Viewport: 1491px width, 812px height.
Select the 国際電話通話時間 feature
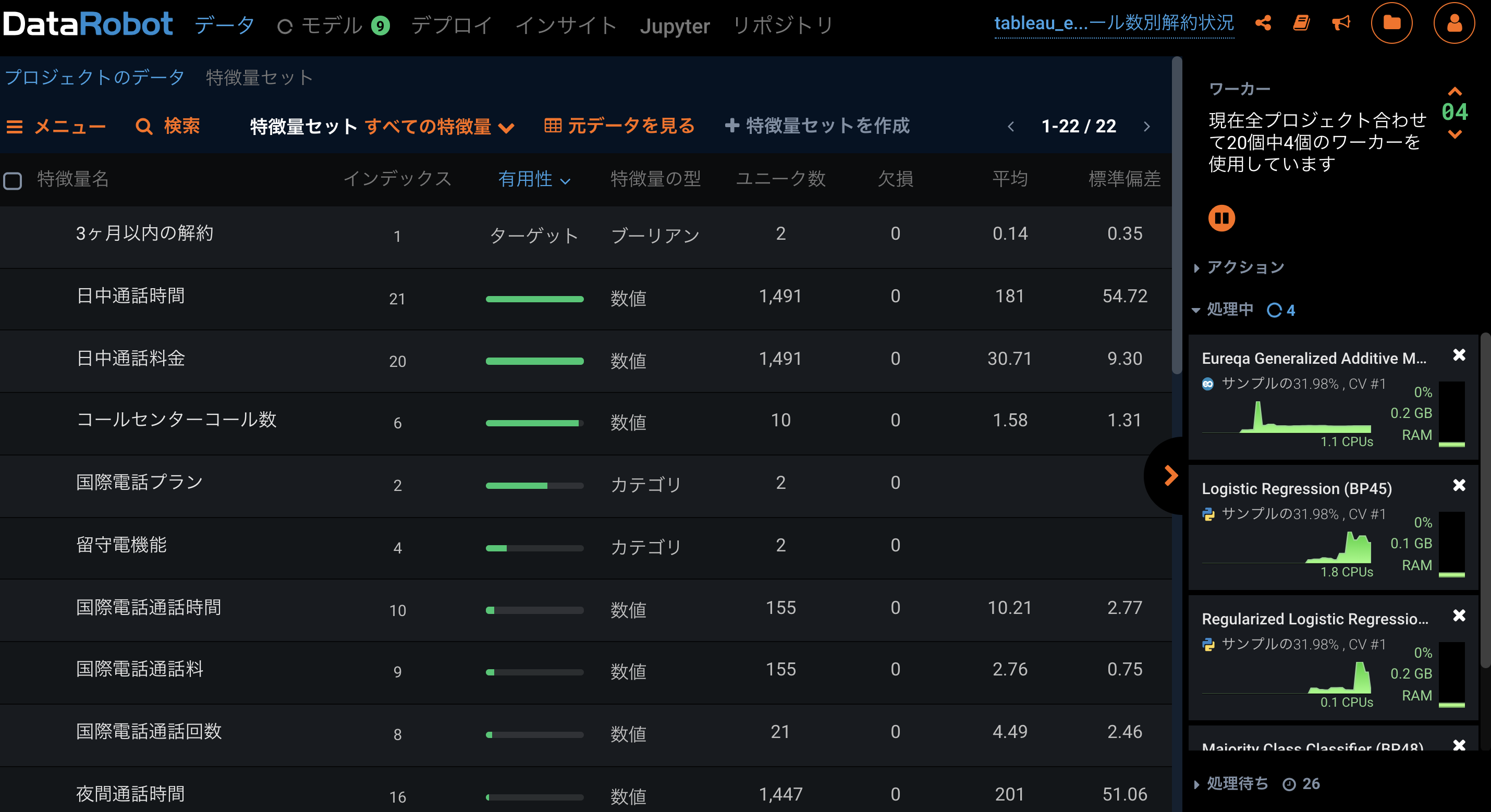(149, 607)
